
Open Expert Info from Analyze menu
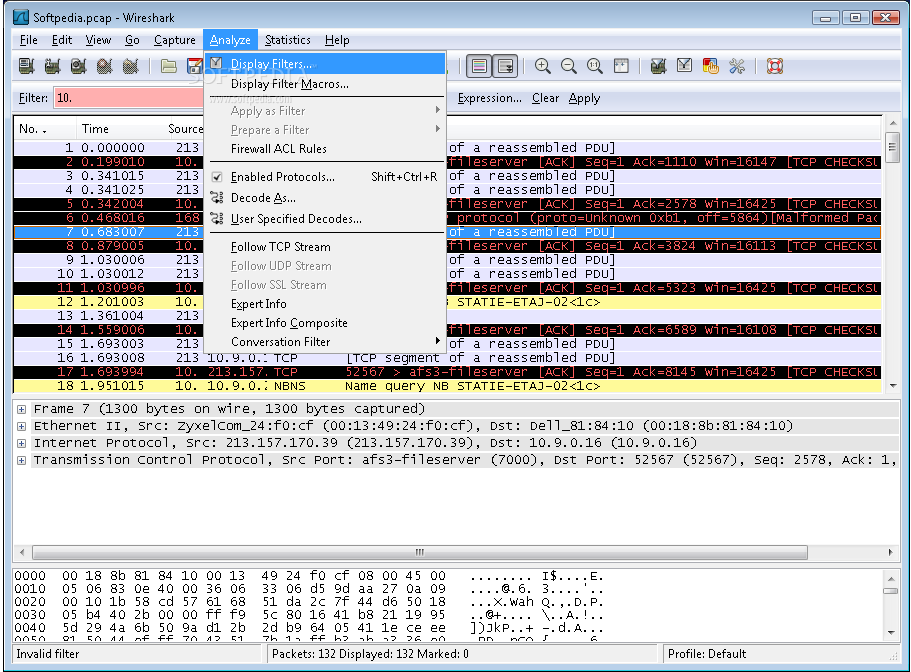click(x=259, y=304)
